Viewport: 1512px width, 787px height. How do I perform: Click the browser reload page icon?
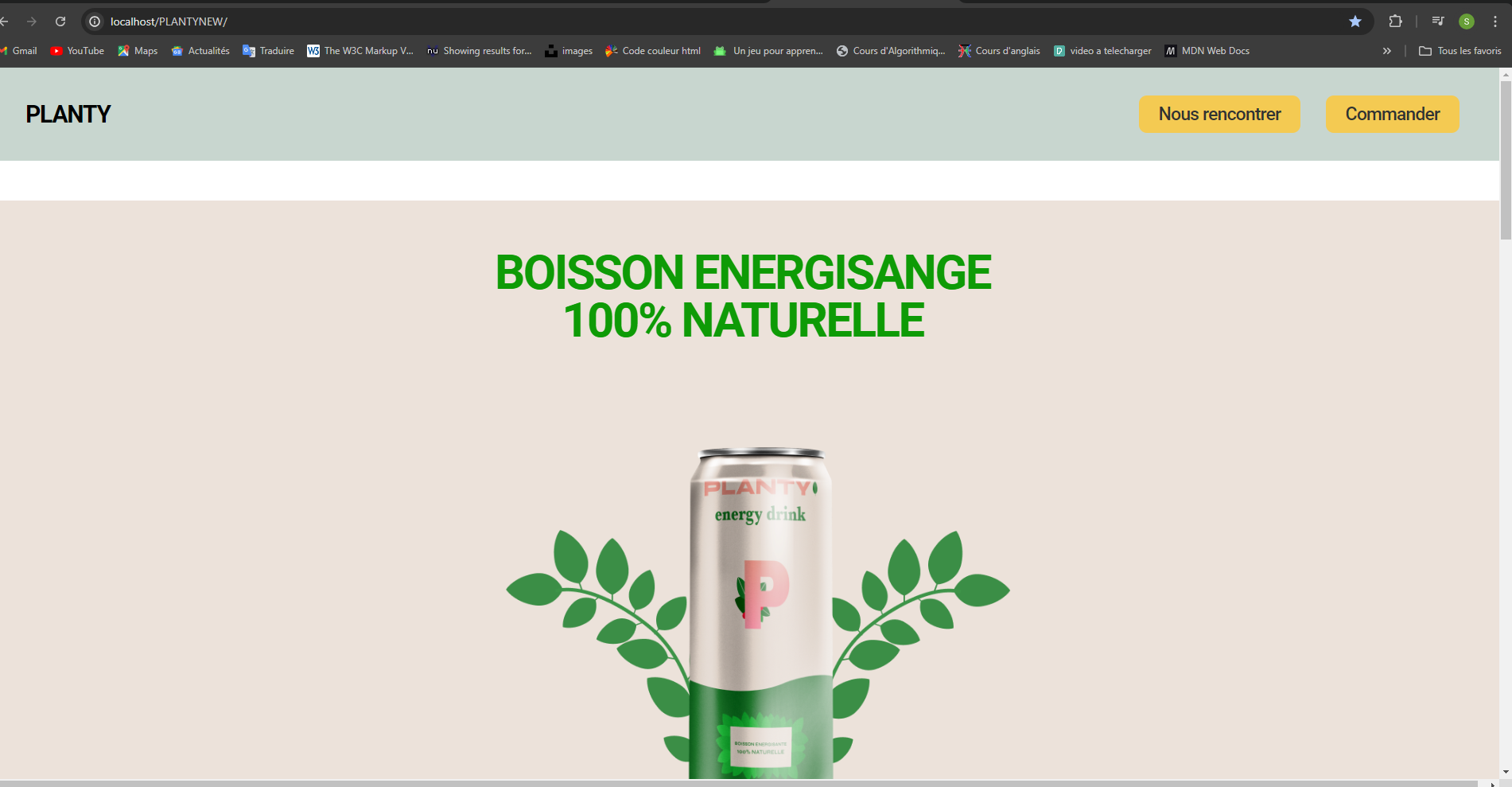pyautogui.click(x=60, y=21)
